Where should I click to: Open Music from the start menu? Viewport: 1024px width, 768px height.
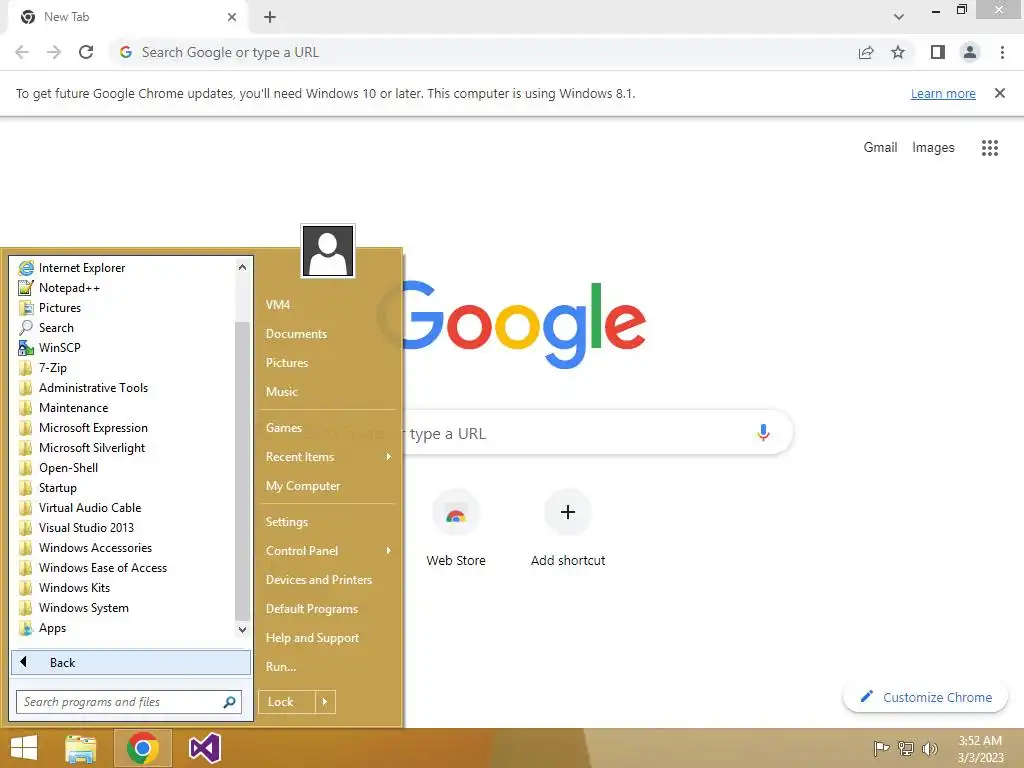tap(282, 392)
